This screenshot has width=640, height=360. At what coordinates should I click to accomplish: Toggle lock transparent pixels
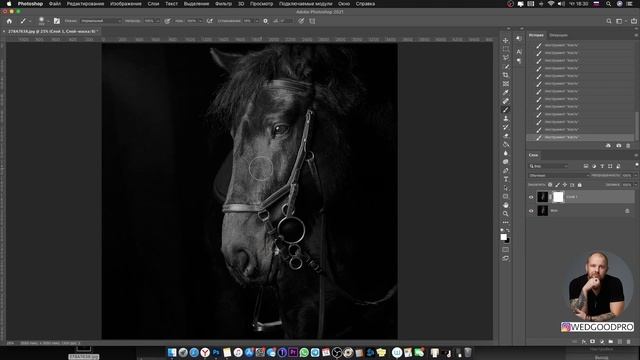point(550,185)
